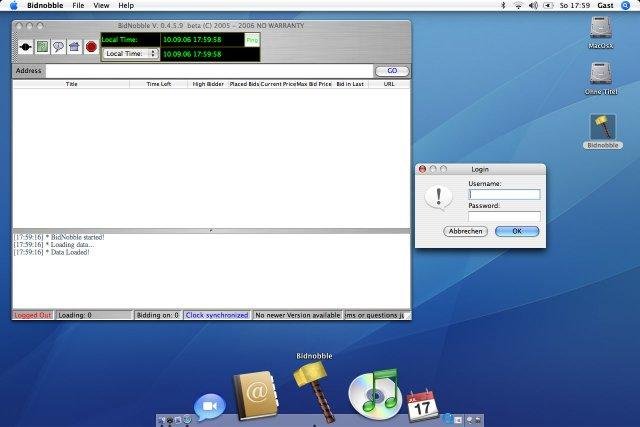The image size is (640, 427).
Task: Click the Wi-Fi AirPort menu bar icon
Action: (x=518, y=5)
